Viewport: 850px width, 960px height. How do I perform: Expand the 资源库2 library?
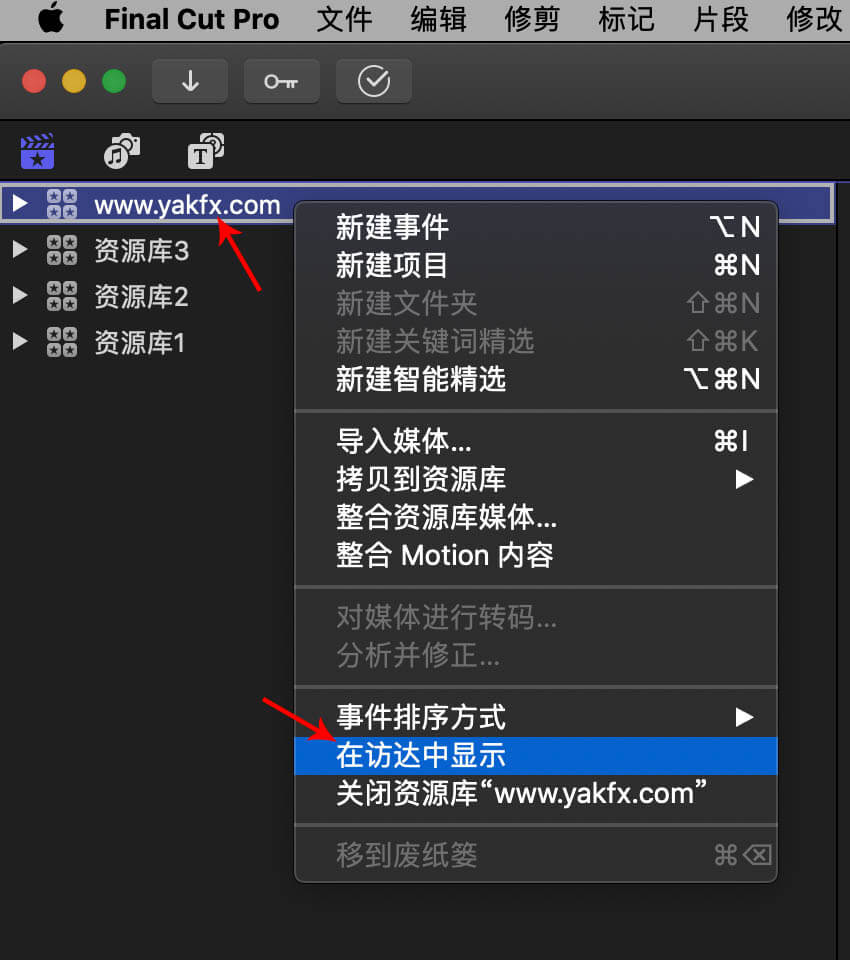20,295
